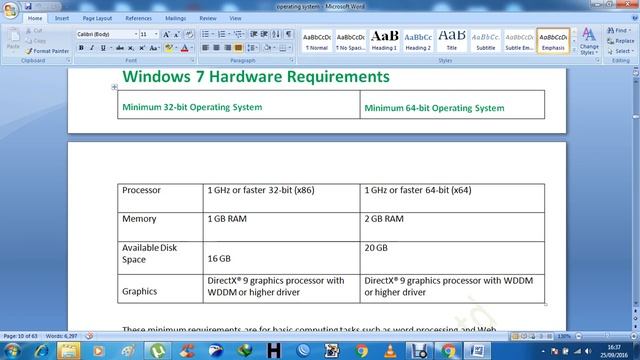Image resolution: width=640 pixels, height=360 pixels.
Task: Expand the Select dropdown in Editing
Action: pos(620,51)
